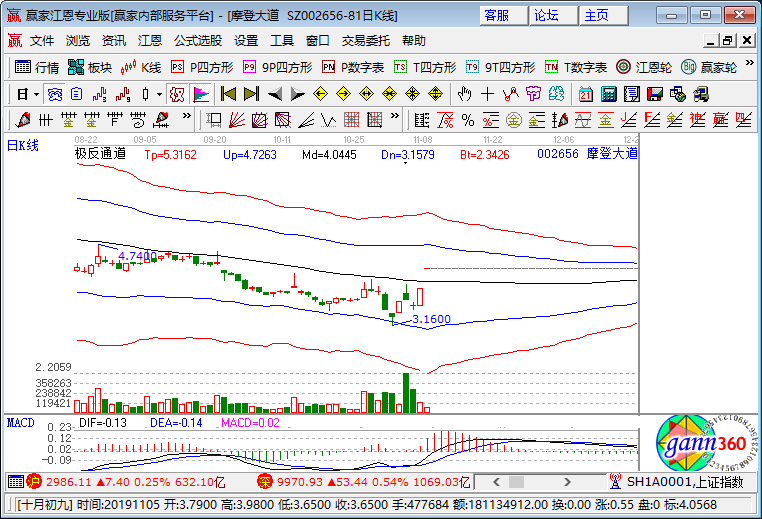Click the black percent sign tool
Screen dimensions: 762x519
click(x=468, y=120)
